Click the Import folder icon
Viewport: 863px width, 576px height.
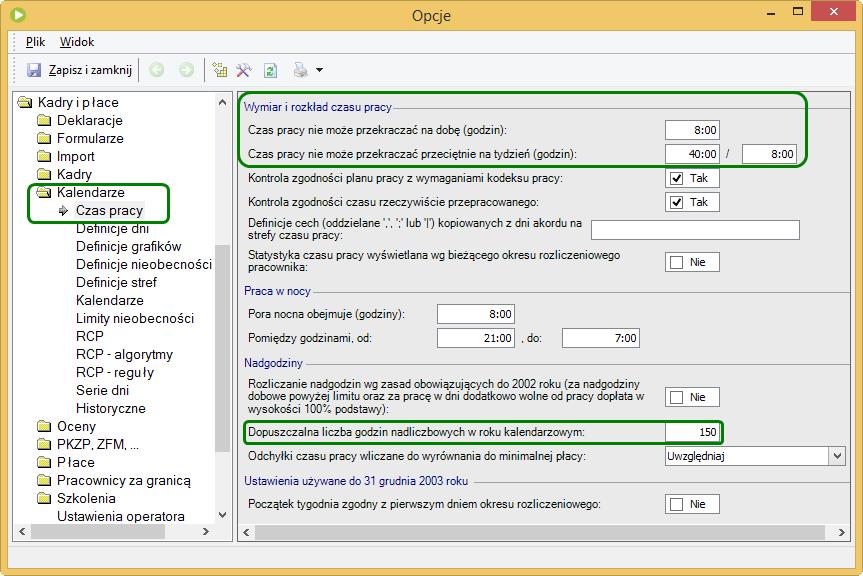pos(44,156)
